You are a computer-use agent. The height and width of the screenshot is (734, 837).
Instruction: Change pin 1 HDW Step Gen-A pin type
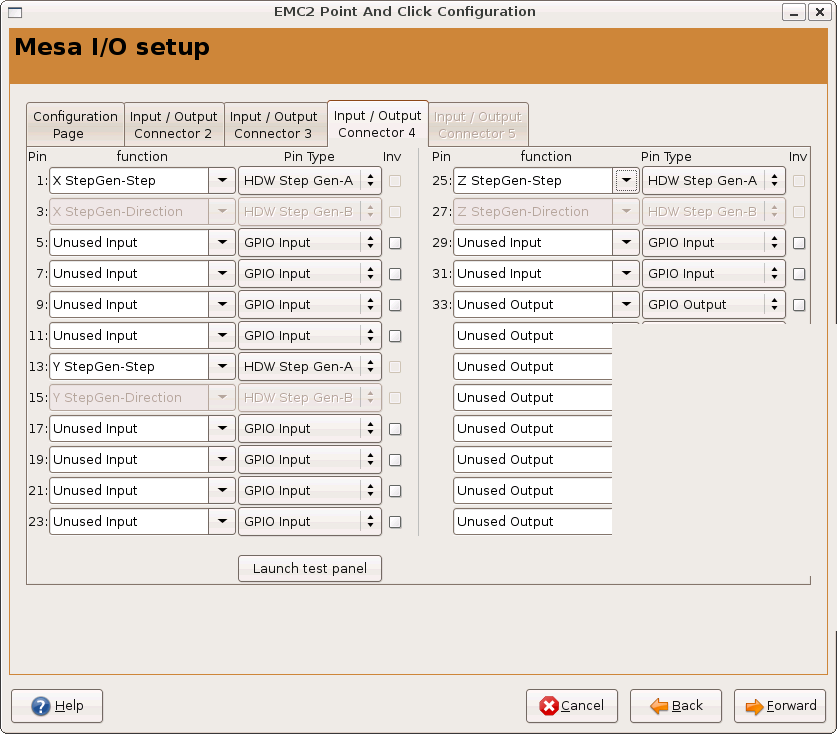[310, 181]
